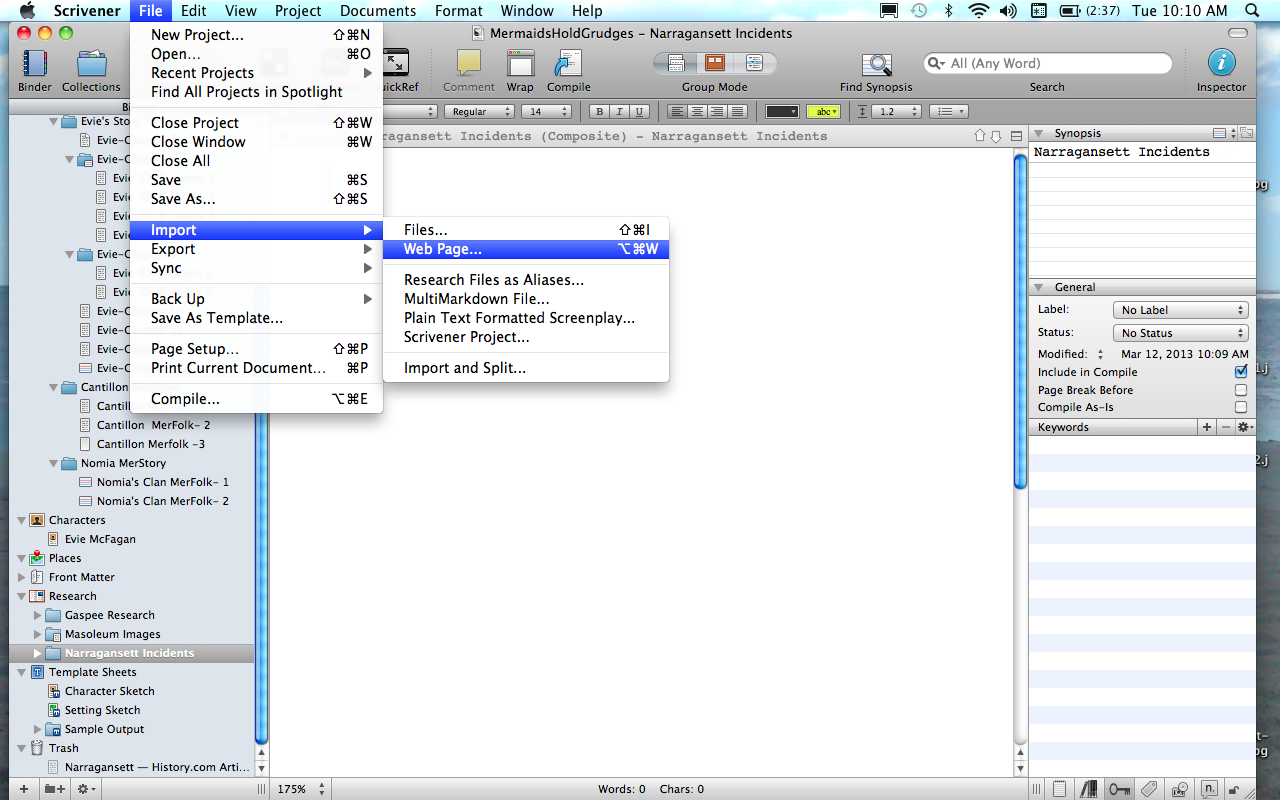The image size is (1280, 800).
Task: Check Compile As-Is checkbox
Action: (x=1241, y=407)
